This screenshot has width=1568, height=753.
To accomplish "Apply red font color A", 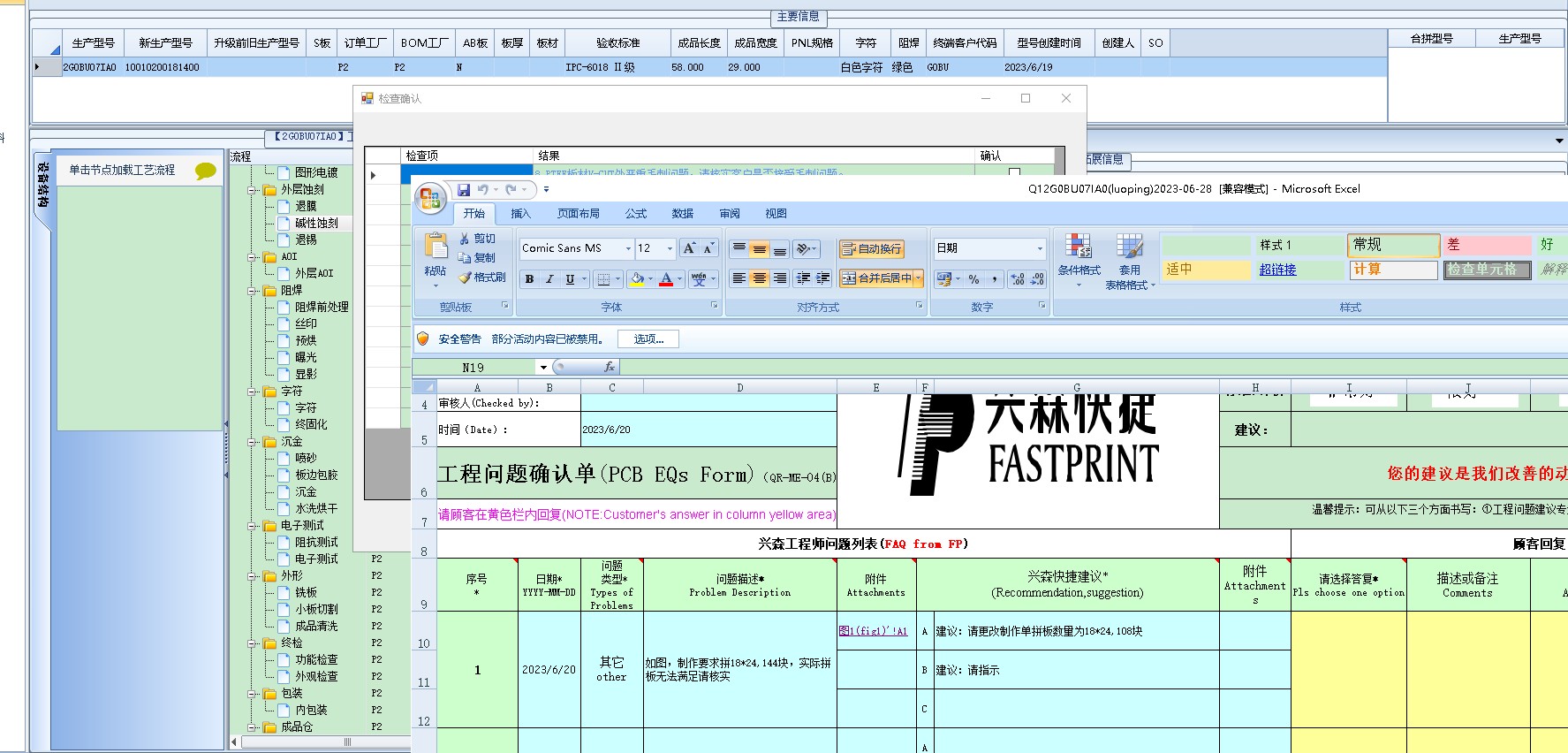I will click(667, 279).
